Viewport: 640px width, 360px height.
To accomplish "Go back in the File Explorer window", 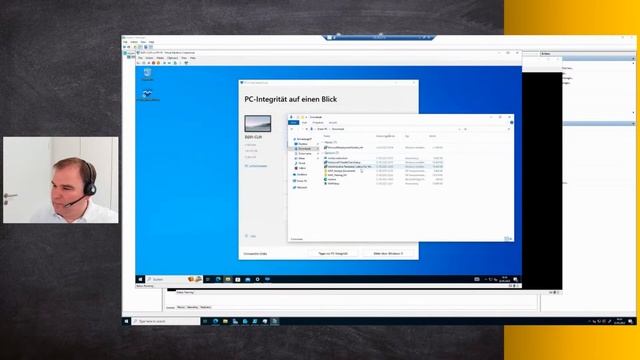I will point(292,129).
